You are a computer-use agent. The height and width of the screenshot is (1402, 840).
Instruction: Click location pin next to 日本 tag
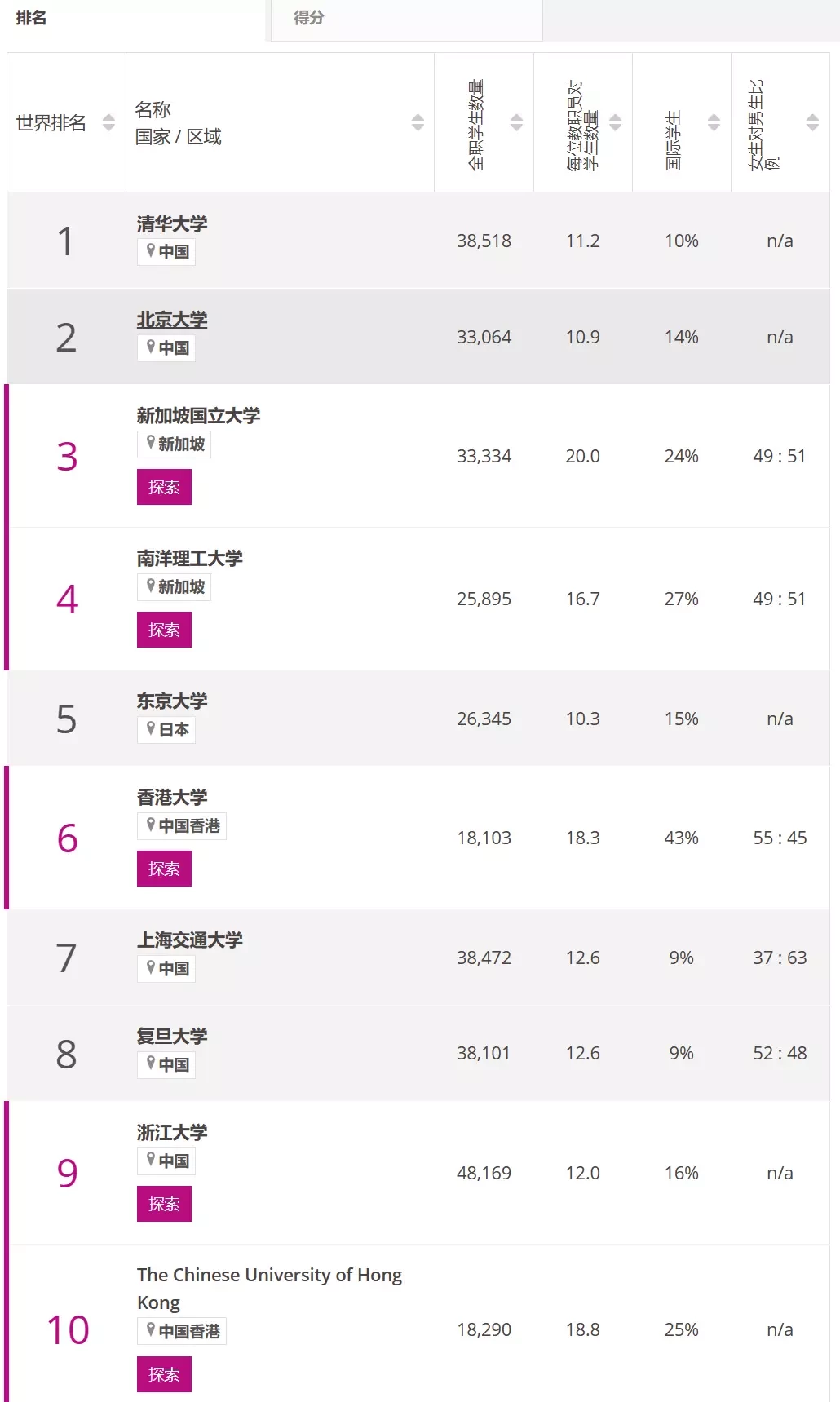(x=150, y=729)
